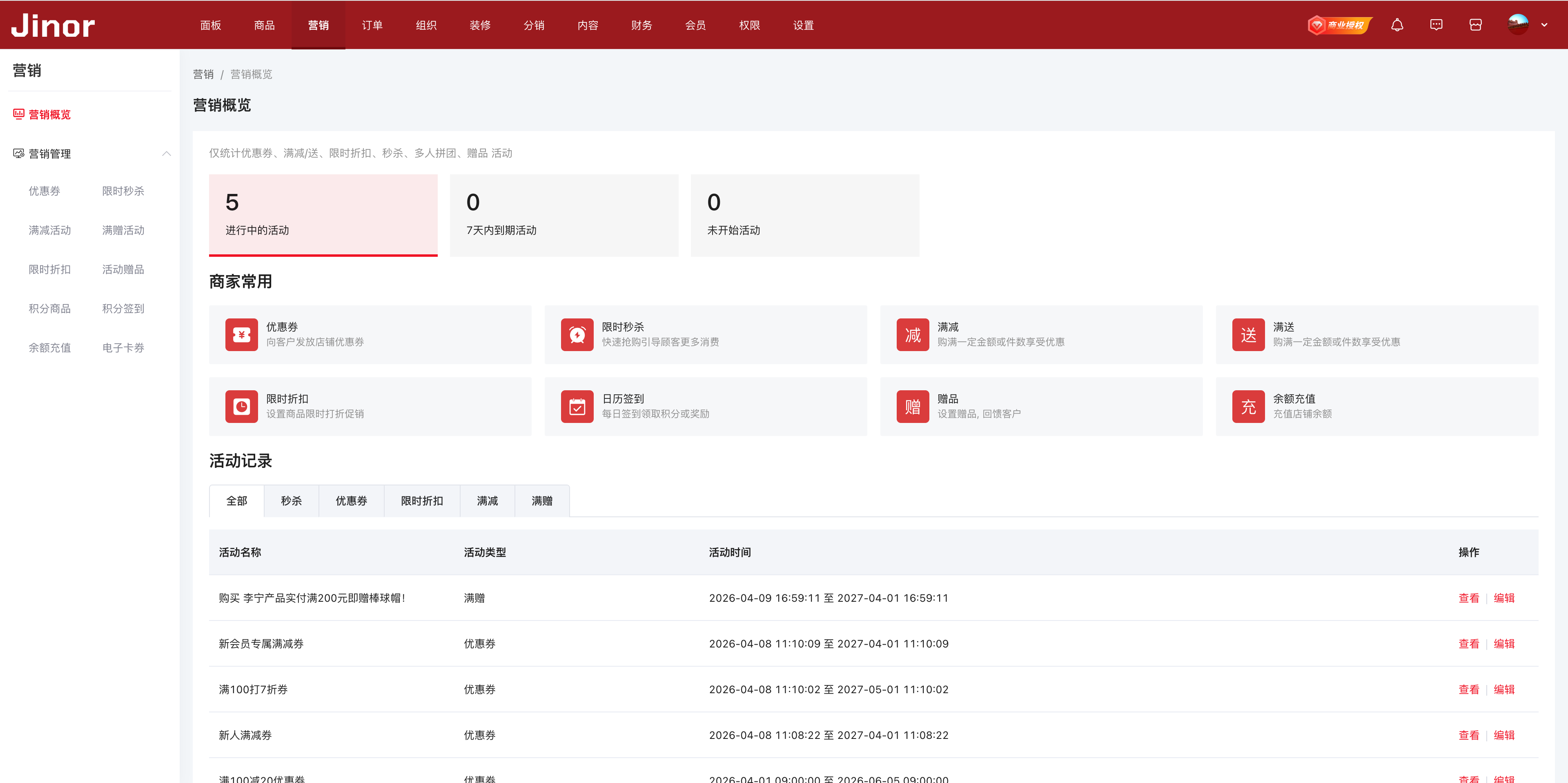Click 查看 for 新会员专属满减券
Screen dimensions: 1568x783
coord(1469,644)
